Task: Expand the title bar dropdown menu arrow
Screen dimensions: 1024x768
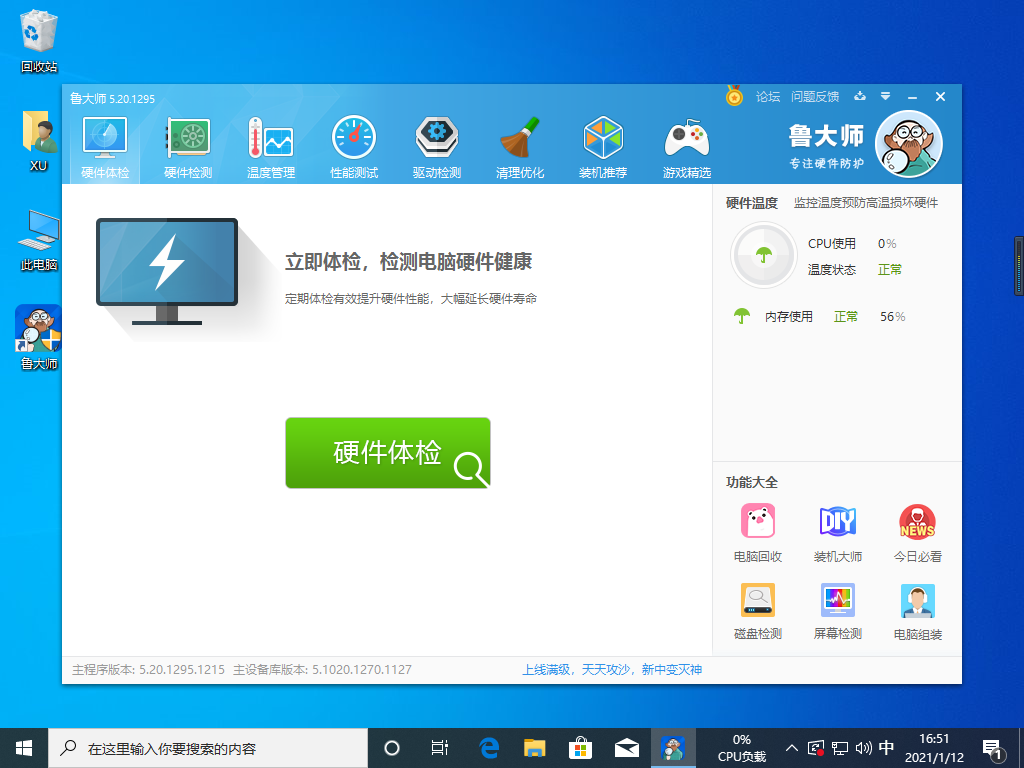Action: (x=885, y=97)
